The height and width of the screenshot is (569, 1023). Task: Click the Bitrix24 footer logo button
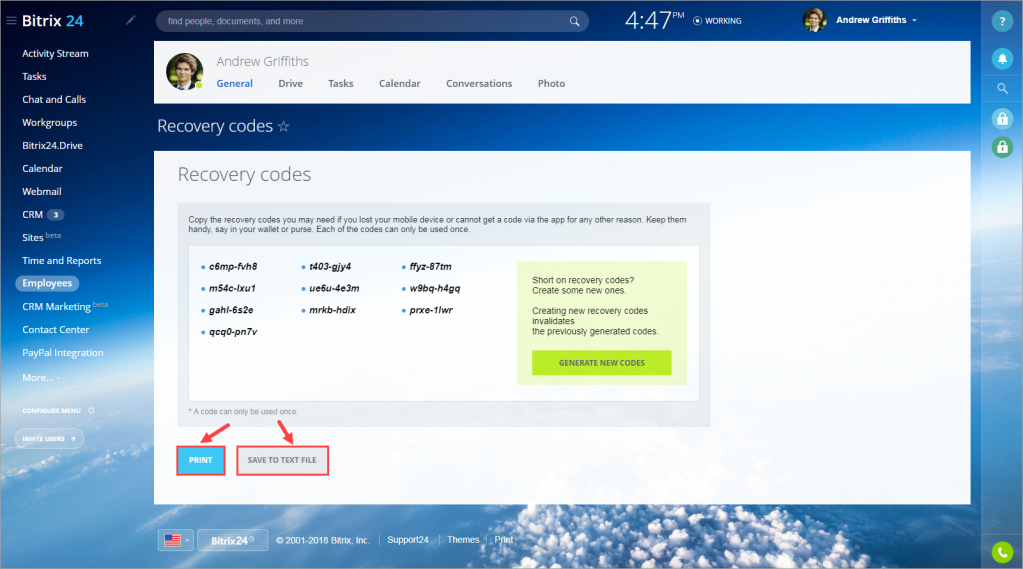click(232, 540)
